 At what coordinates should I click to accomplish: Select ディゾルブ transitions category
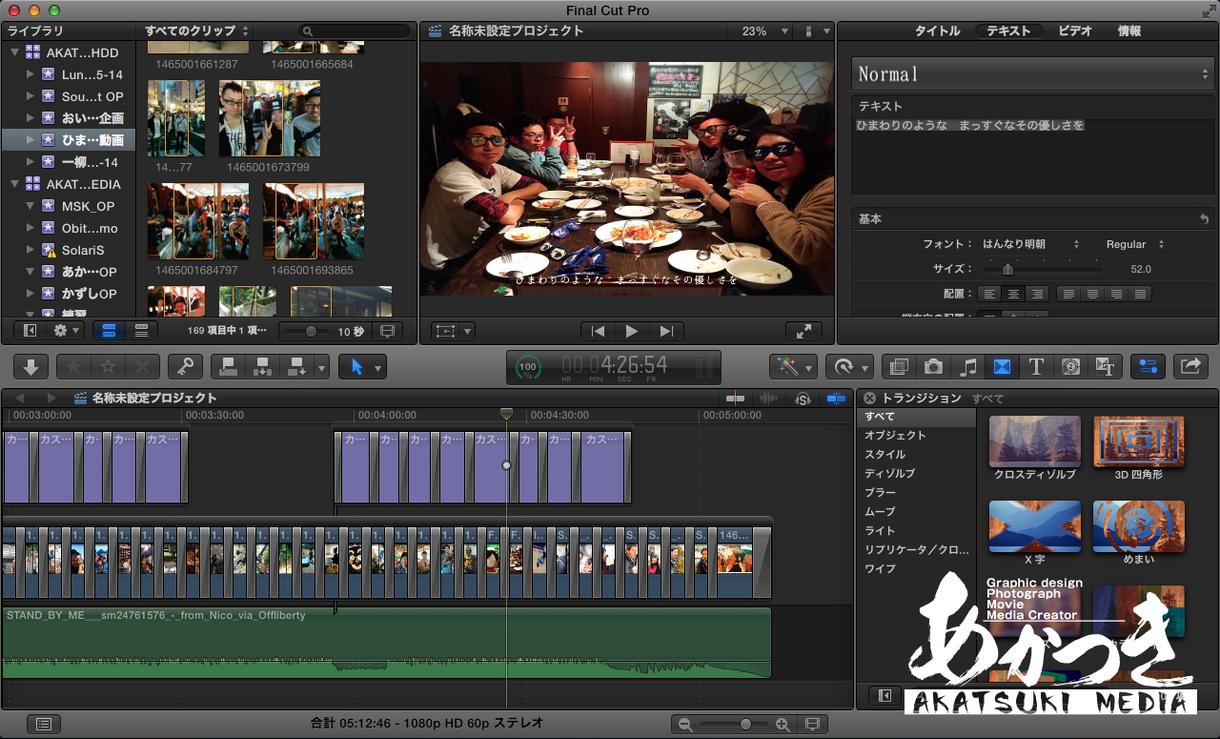[x=916, y=473]
